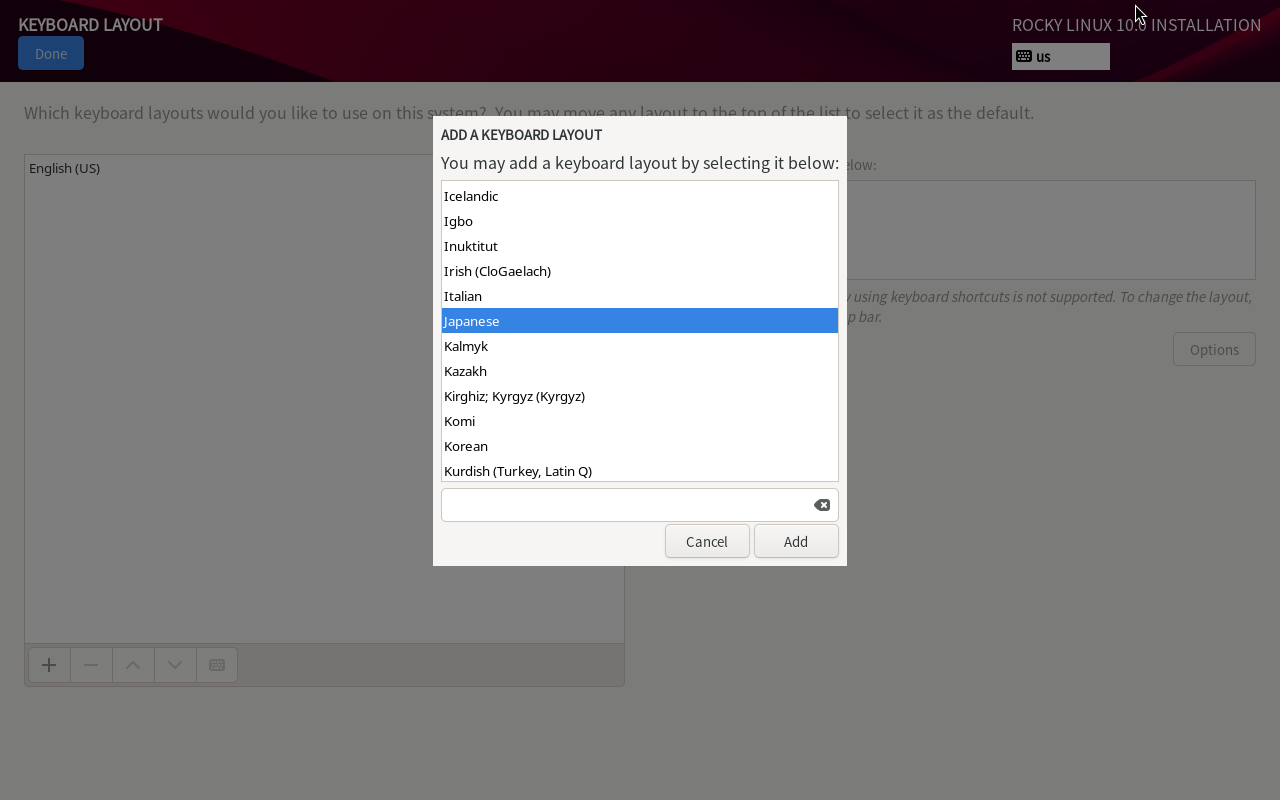Image resolution: width=1280 pixels, height=800 pixels.
Task: Select Kurdish (Turkey, Latin Q) layout
Action: click(x=640, y=470)
